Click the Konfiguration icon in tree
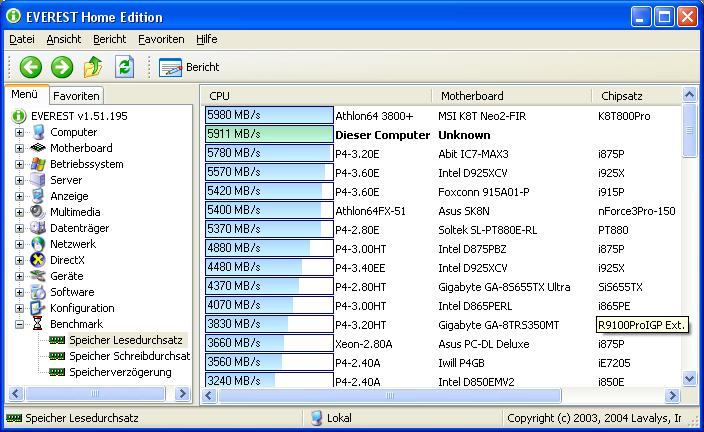 [38, 308]
